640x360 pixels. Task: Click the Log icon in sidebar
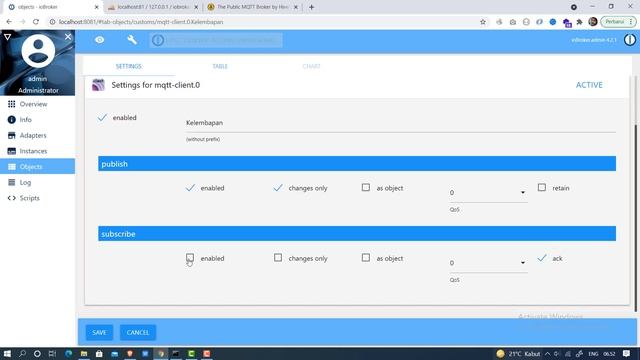point(11,182)
